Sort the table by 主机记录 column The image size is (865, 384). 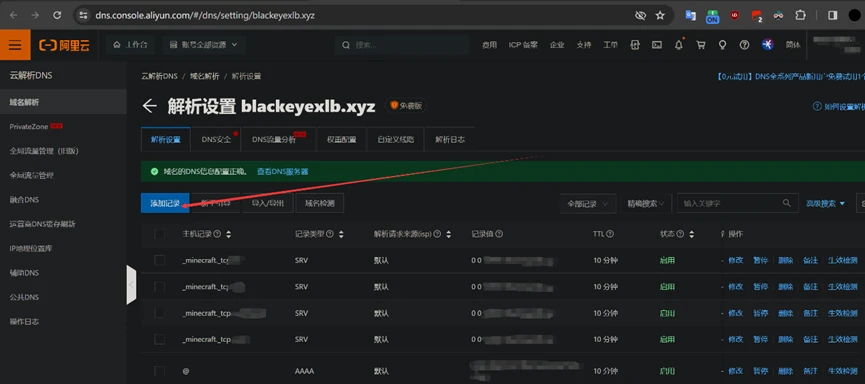point(228,234)
